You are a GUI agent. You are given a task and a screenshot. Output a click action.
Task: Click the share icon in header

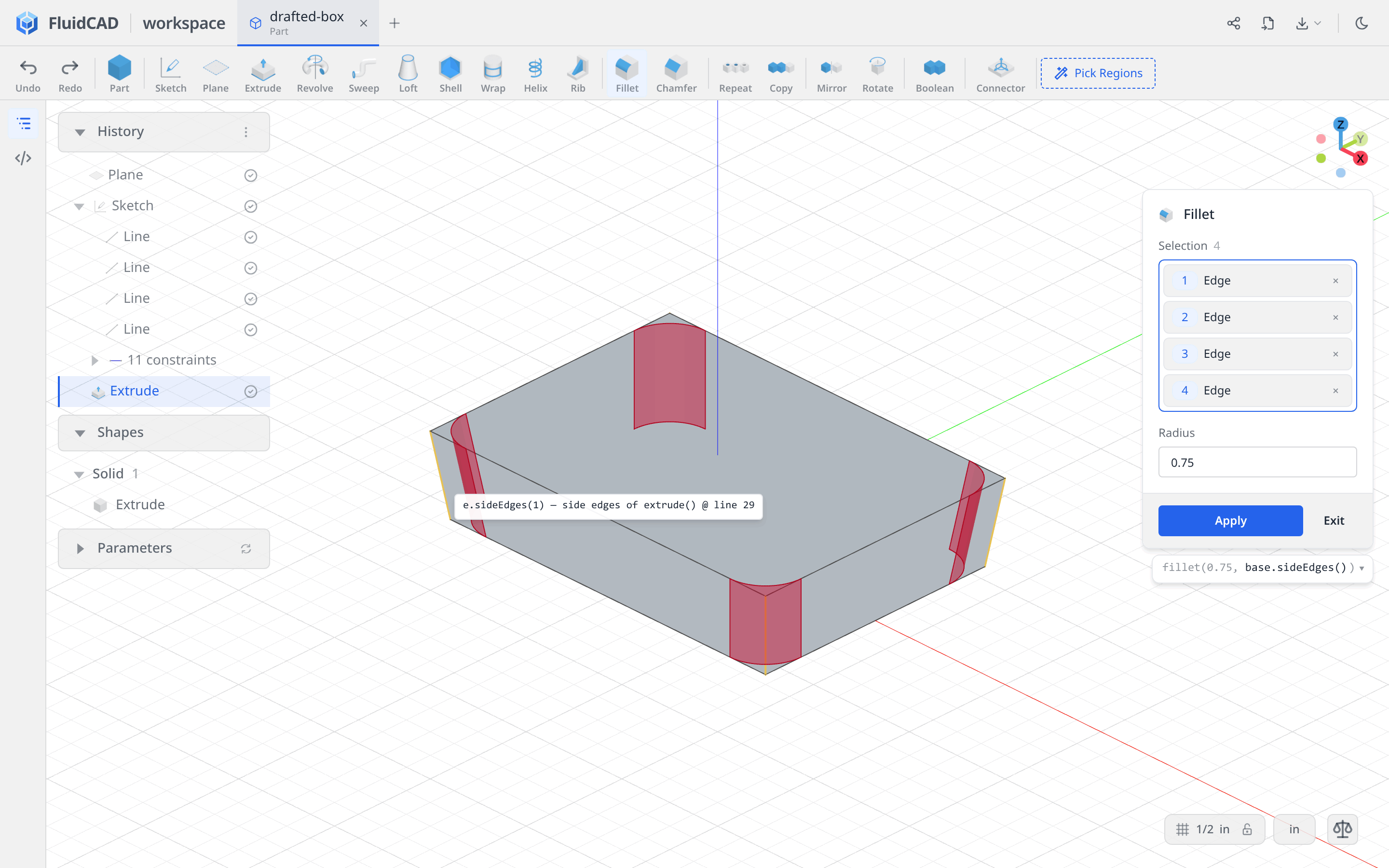(x=1233, y=23)
